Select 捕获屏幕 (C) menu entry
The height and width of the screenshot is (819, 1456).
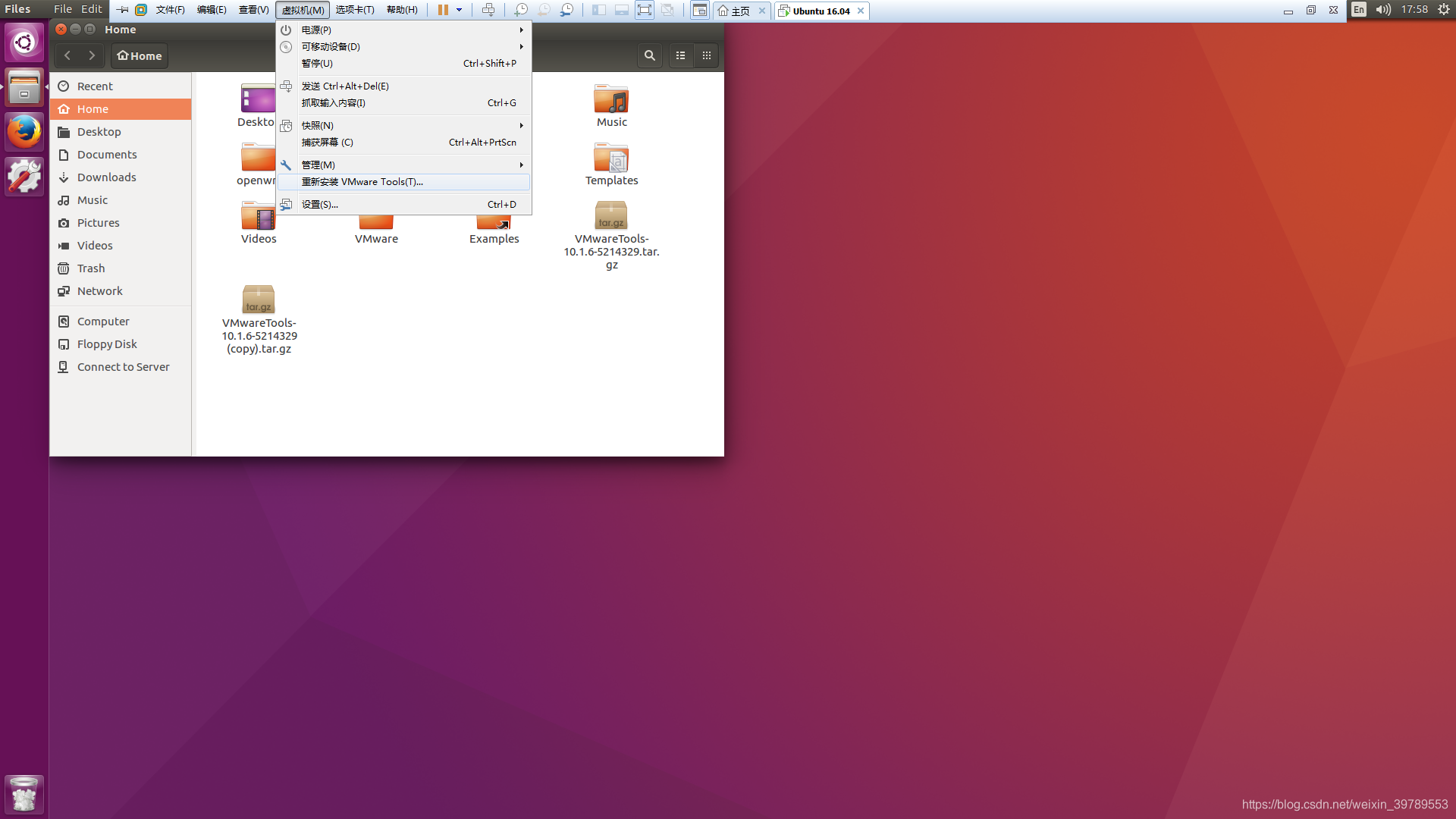pyautogui.click(x=403, y=143)
